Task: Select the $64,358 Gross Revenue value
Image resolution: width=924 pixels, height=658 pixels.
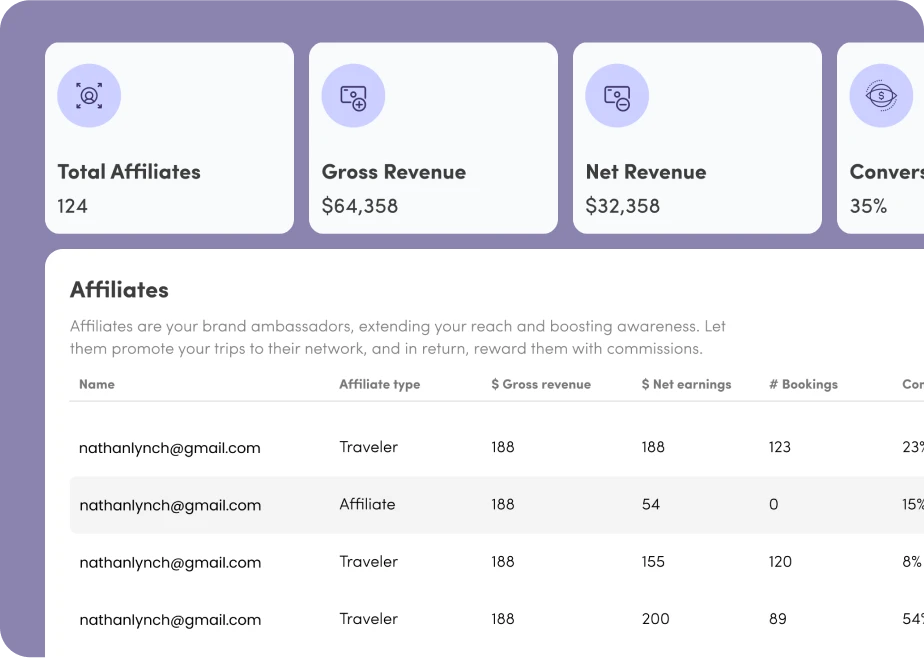Action: (x=360, y=206)
